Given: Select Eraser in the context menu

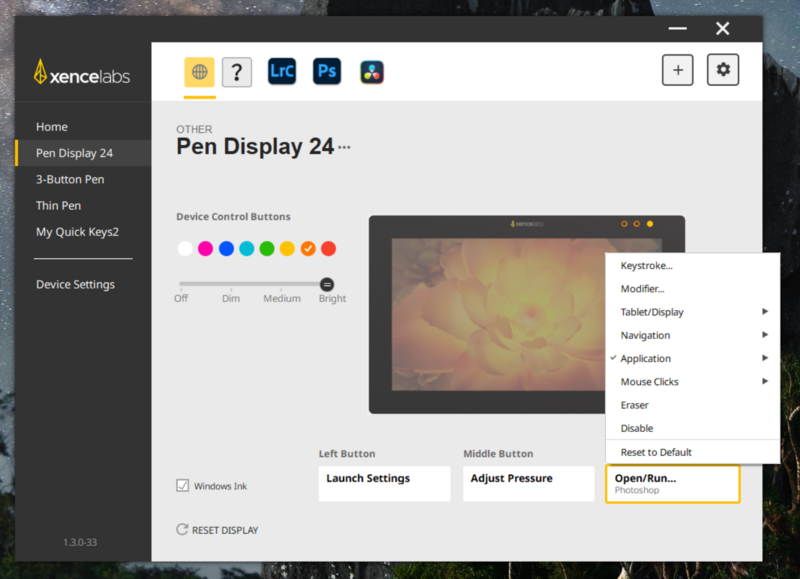Looking at the screenshot, I should pos(692,405).
